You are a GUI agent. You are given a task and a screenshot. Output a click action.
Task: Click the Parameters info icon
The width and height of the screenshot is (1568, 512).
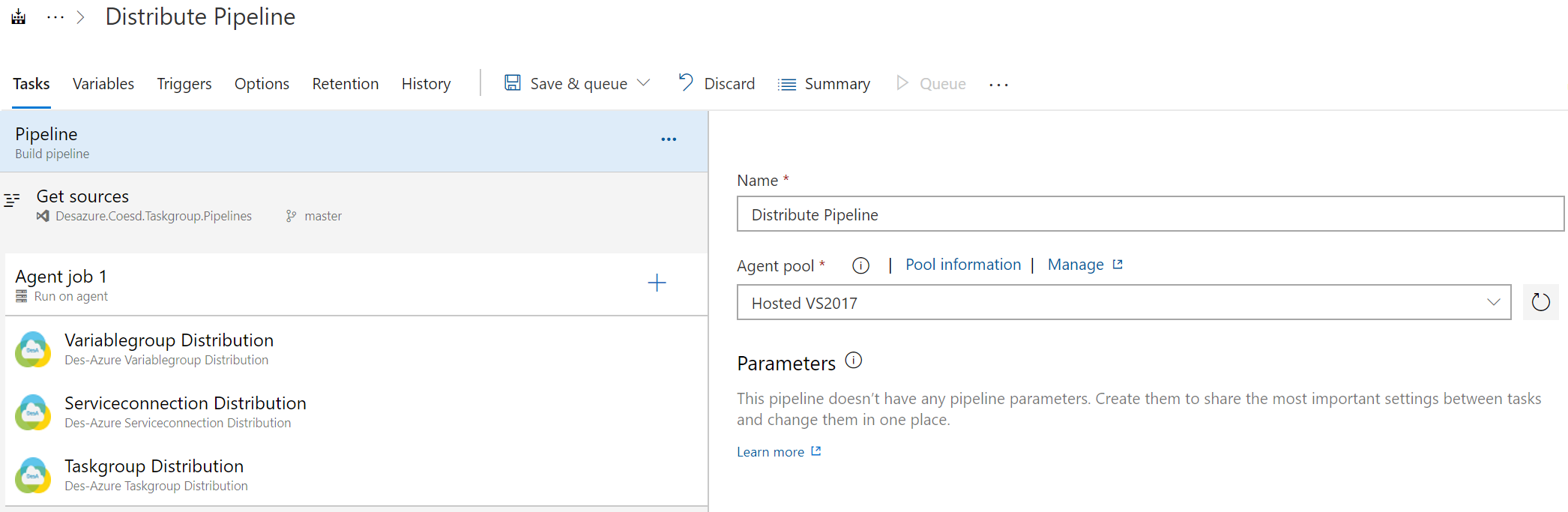coord(853,361)
